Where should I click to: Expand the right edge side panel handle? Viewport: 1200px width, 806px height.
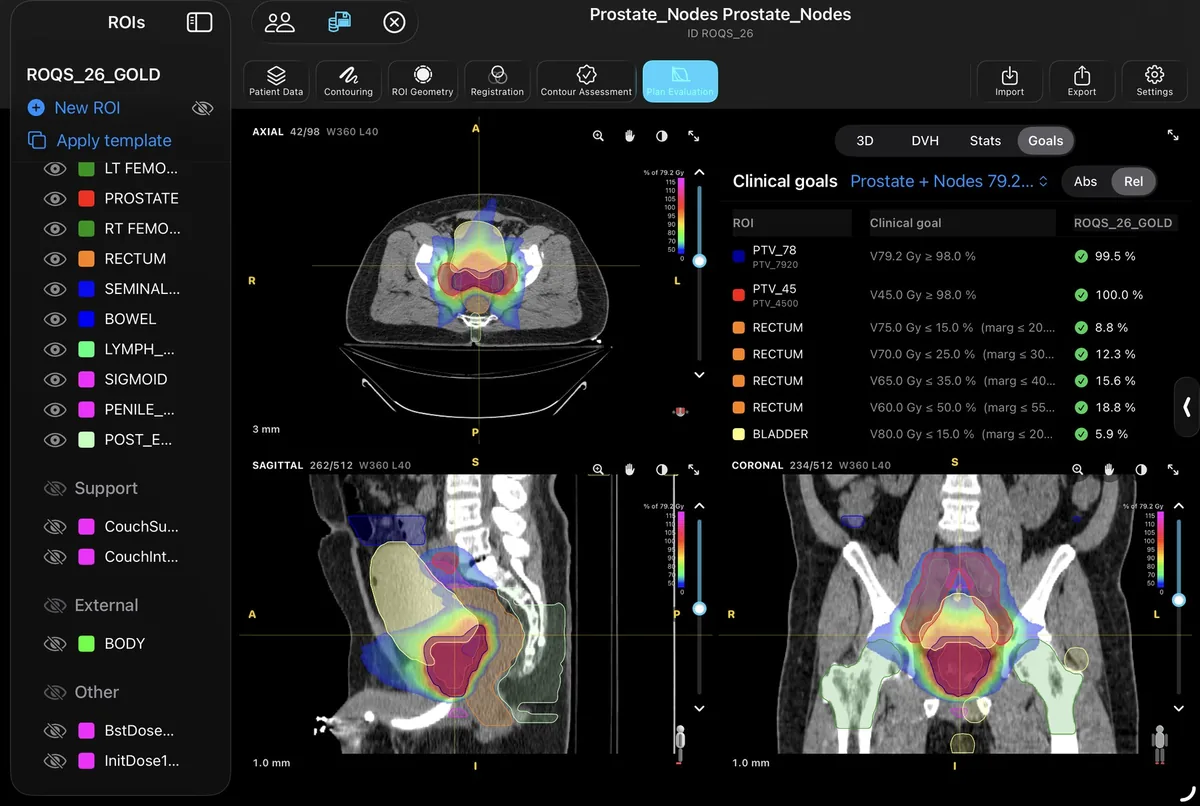point(1187,407)
